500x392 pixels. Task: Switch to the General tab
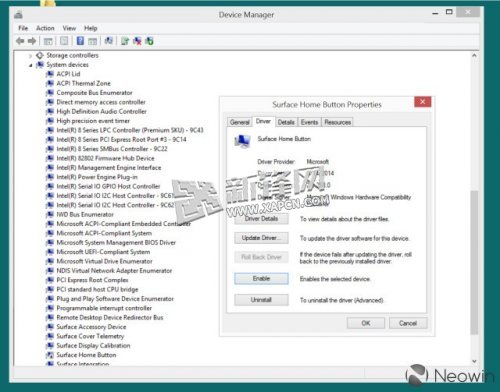(x=240, y=122)
